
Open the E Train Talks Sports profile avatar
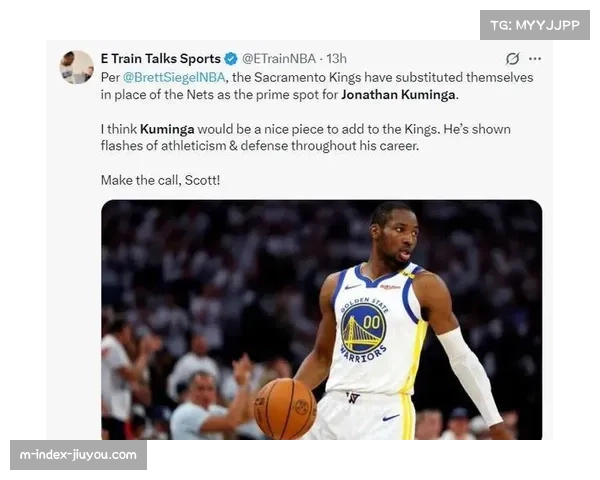pyautogui.click(x=77, y=67)
